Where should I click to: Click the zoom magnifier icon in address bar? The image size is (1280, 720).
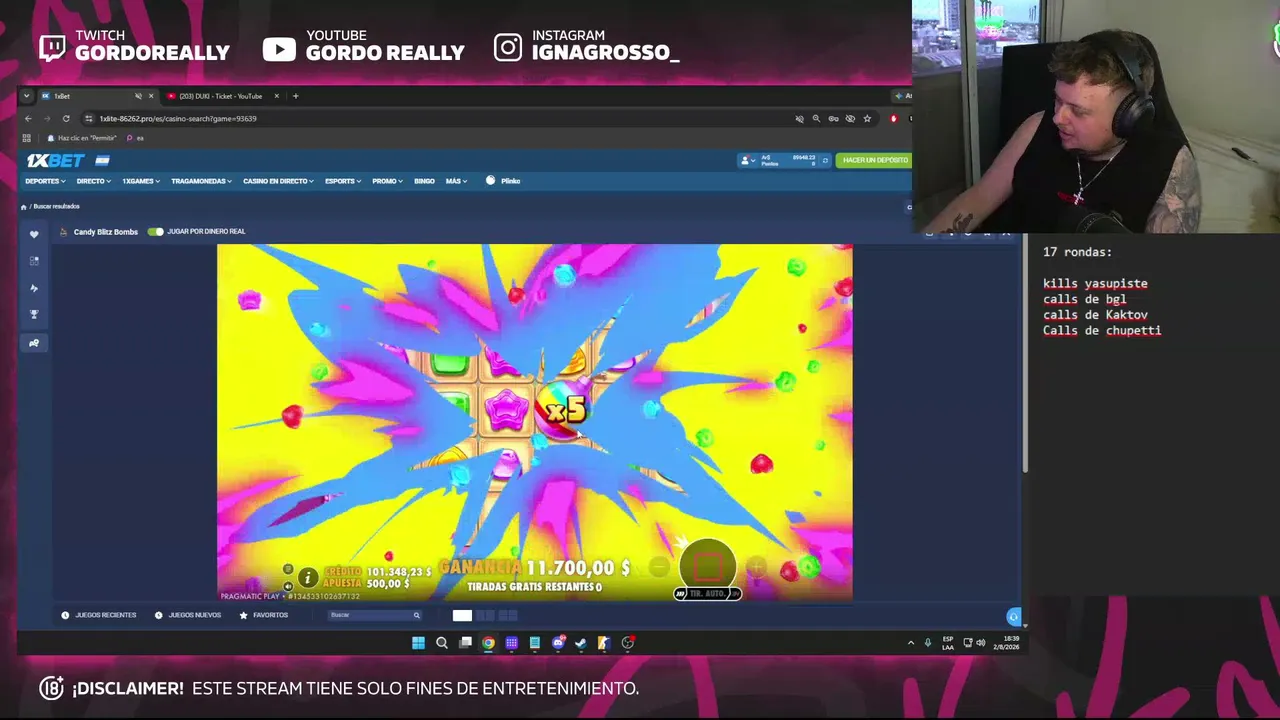(816, 118)
